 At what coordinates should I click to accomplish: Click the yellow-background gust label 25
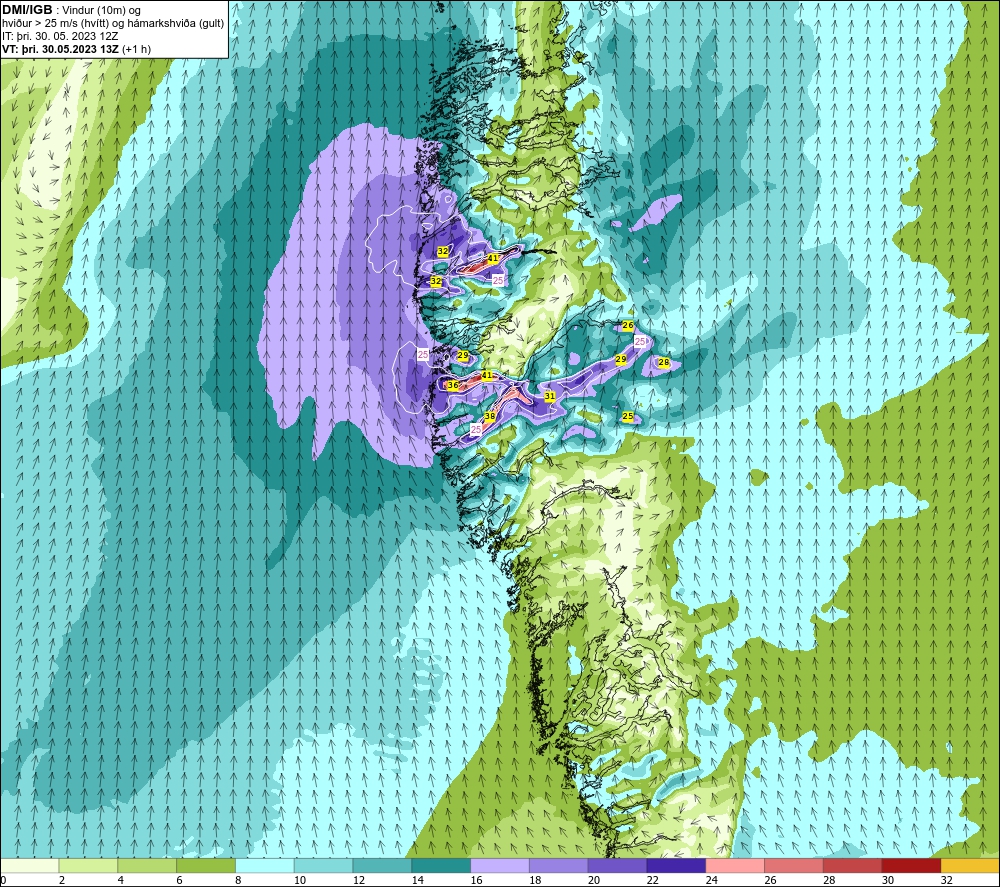pos(628,416)
